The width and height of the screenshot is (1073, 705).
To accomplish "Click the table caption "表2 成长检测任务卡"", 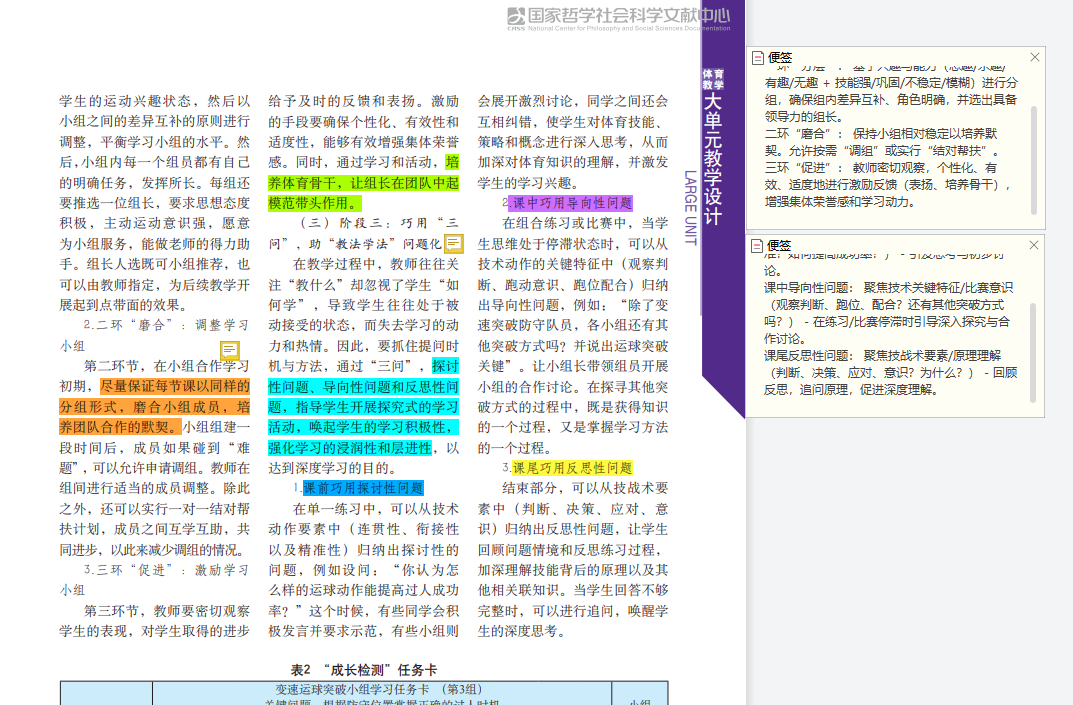I will click(x=364, y=670).
